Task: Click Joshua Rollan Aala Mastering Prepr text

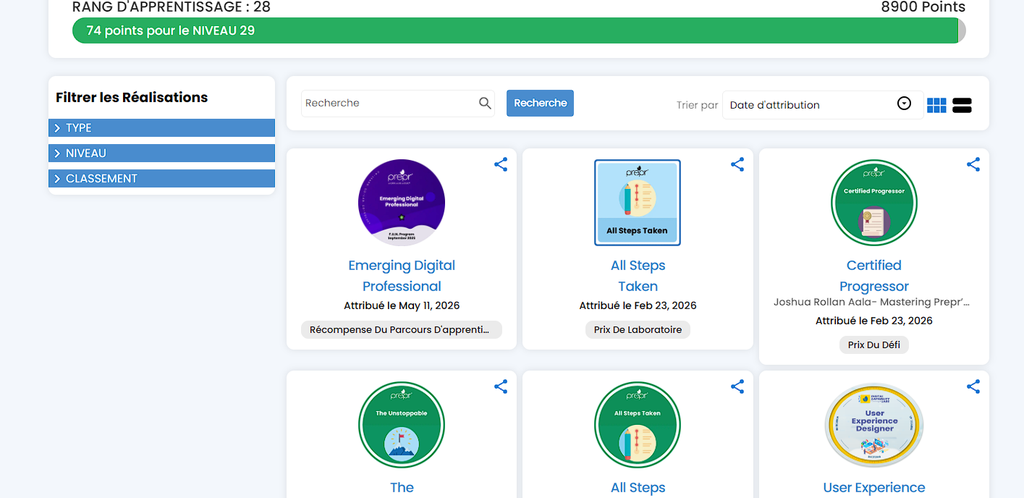Action: [872, 302]
